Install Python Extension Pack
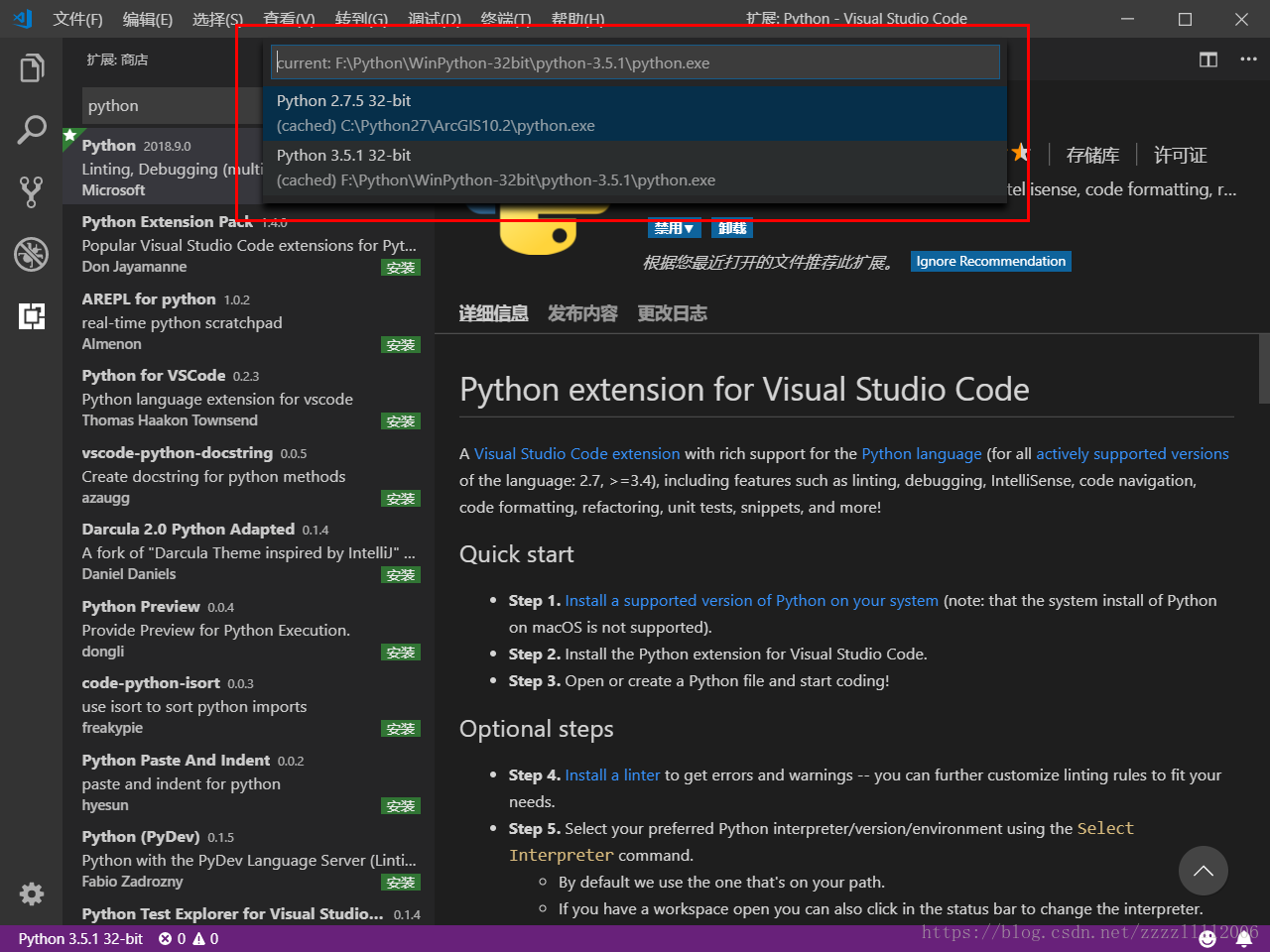Viewport: 1270px width, 952px height. pyautogui.click(x=401, y=268)
